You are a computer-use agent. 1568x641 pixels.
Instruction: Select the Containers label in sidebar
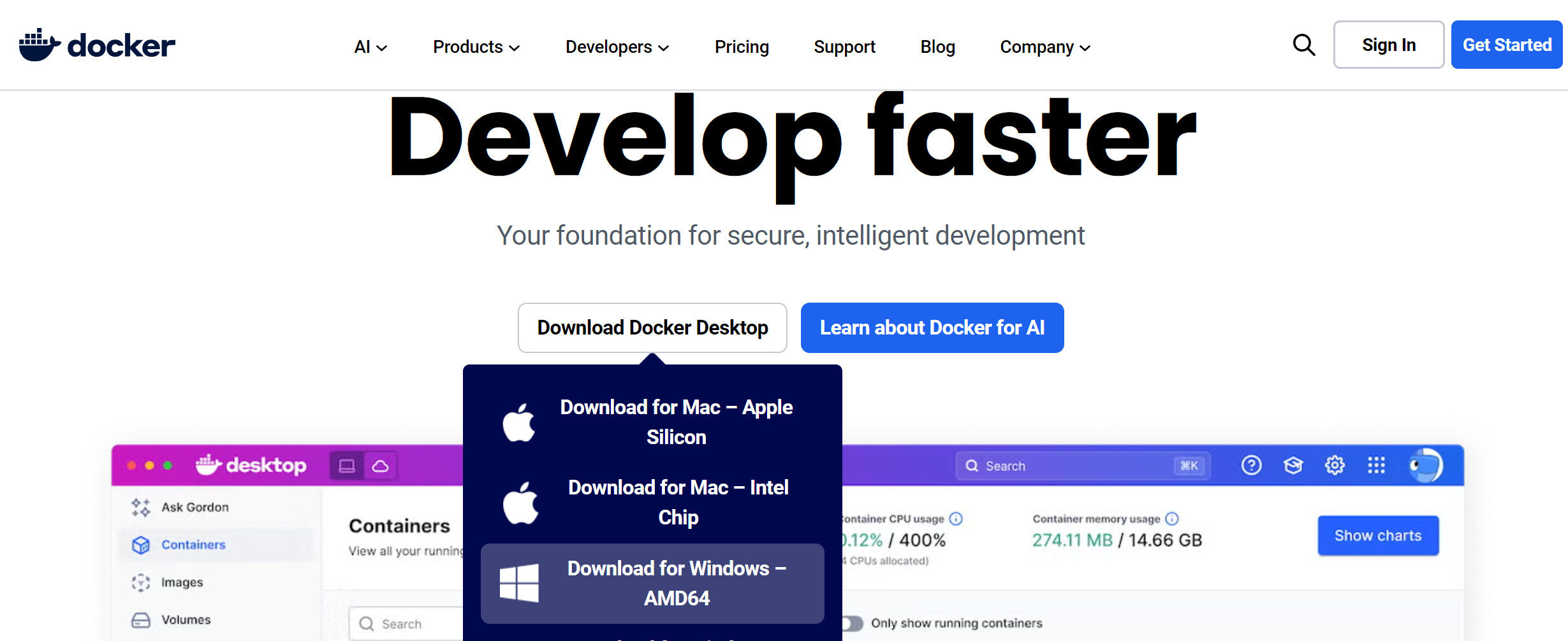(x=193, y=545)
